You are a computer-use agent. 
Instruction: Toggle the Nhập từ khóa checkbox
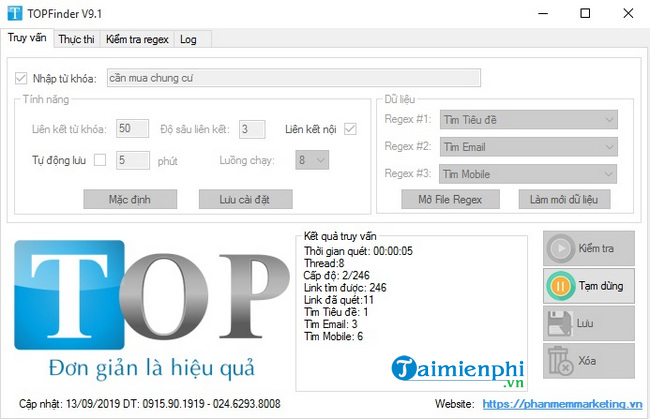pos(21,78)
